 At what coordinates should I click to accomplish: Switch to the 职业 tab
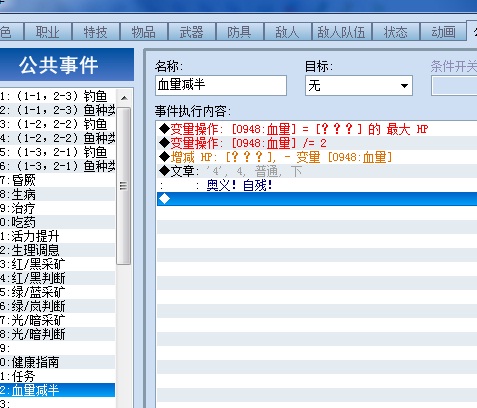[48, 32]
